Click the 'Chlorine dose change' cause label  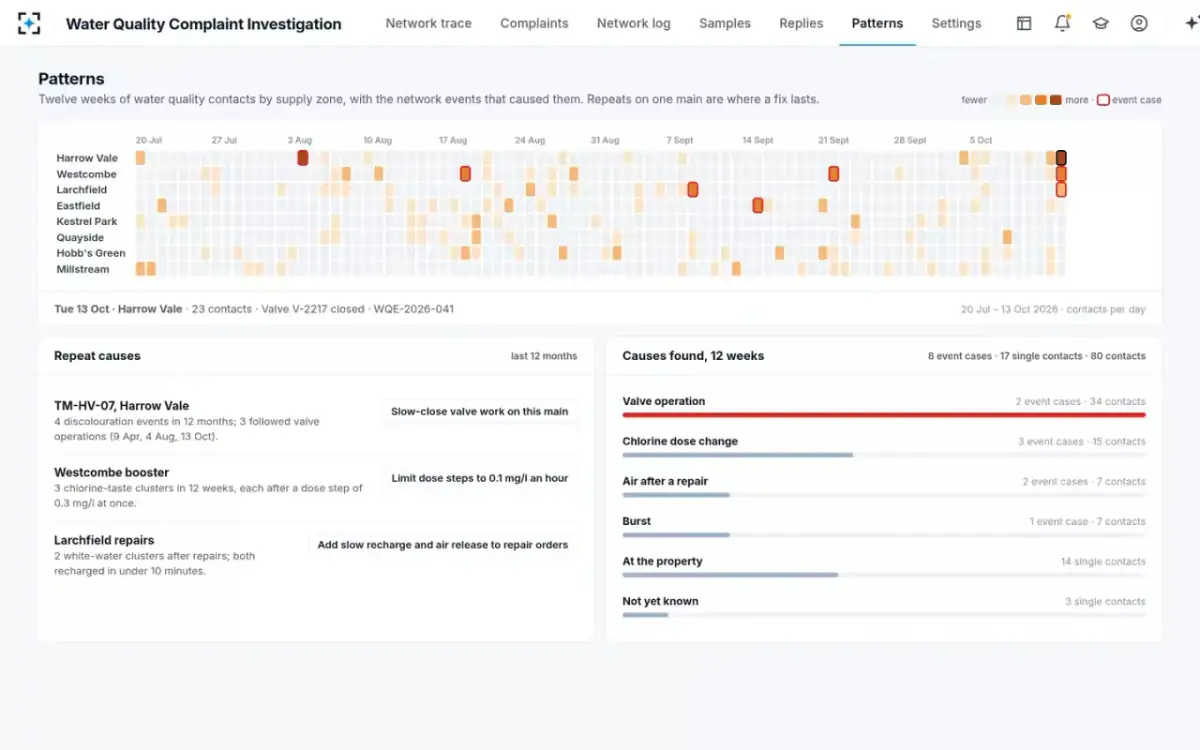pyautogui.click(x=680, y=441)
